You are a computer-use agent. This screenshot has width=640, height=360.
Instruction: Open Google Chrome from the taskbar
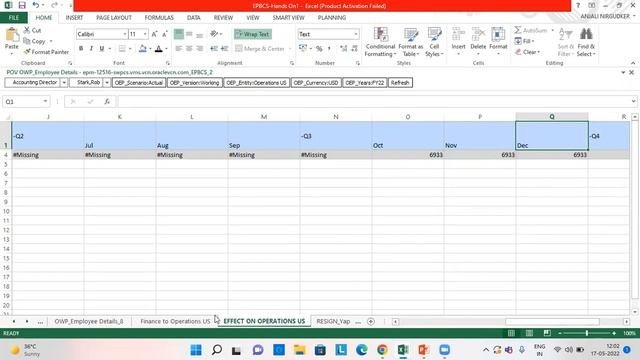tap(382, 350)
